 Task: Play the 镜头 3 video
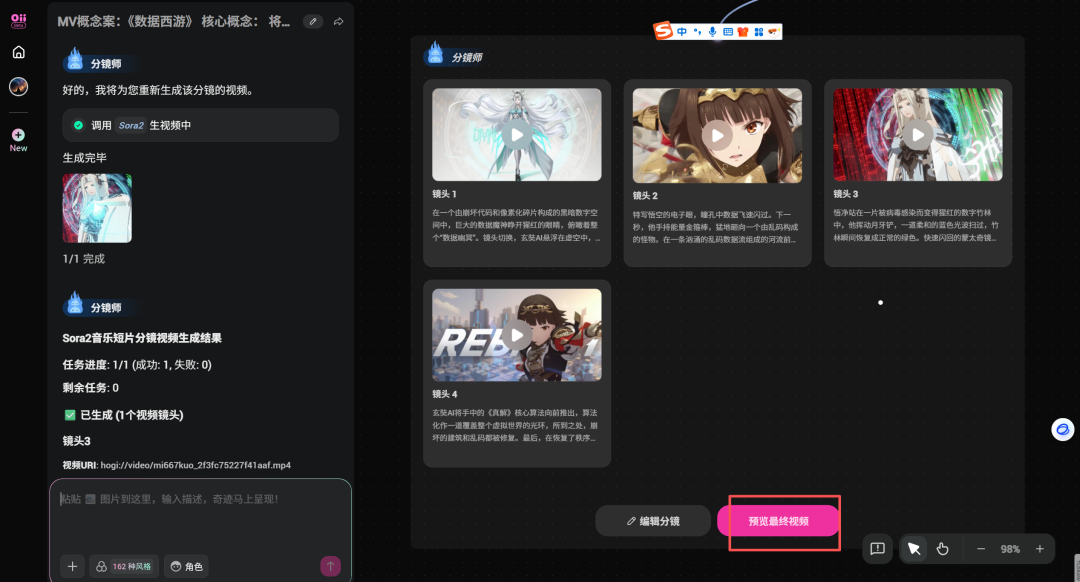[917, 134]
